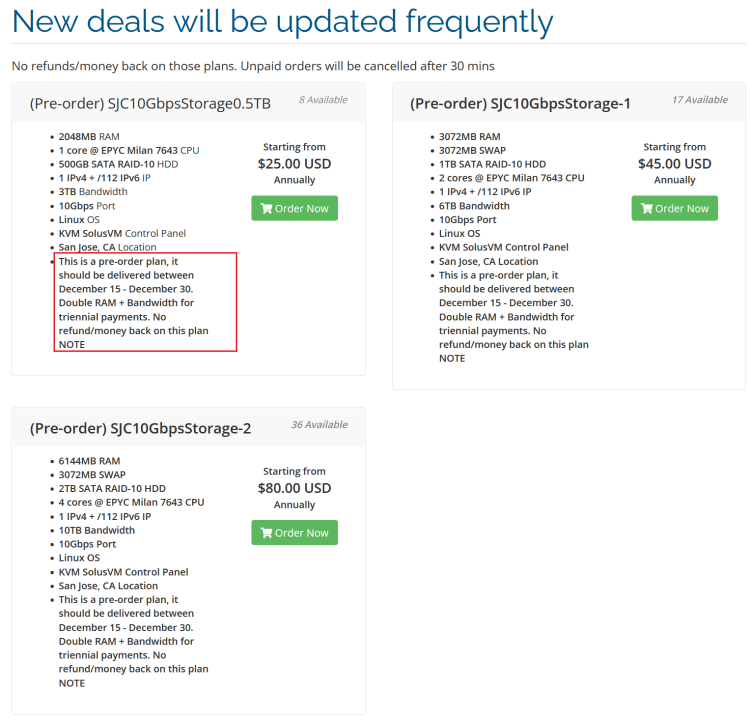Viewport: 750px width, 720px height.
Task: Click the $80.00 USD price text
Action: click(294, 488)
